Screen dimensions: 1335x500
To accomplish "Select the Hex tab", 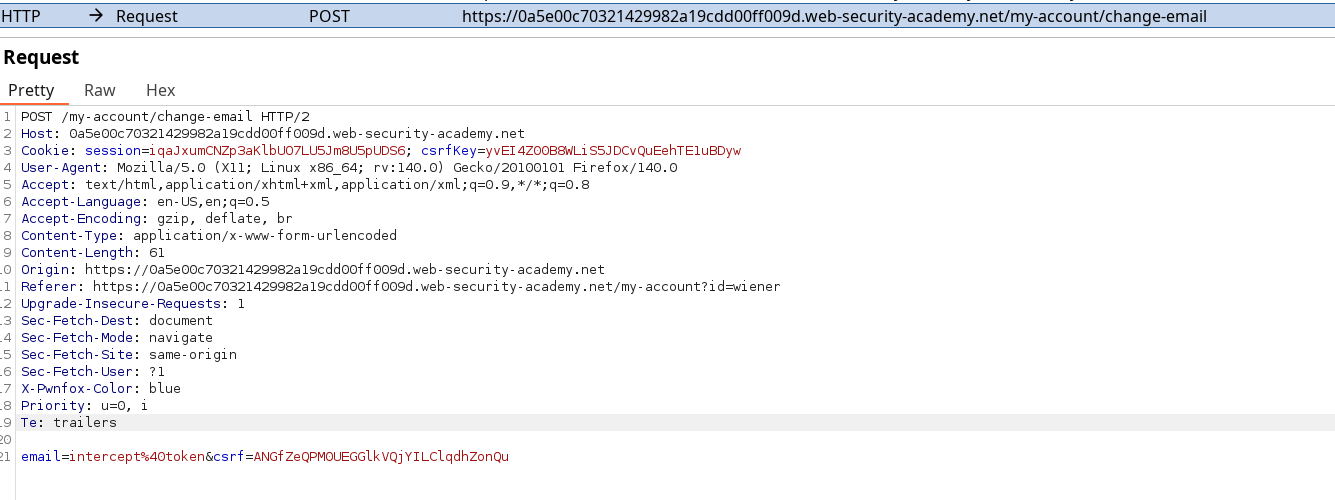I will 160,90.
